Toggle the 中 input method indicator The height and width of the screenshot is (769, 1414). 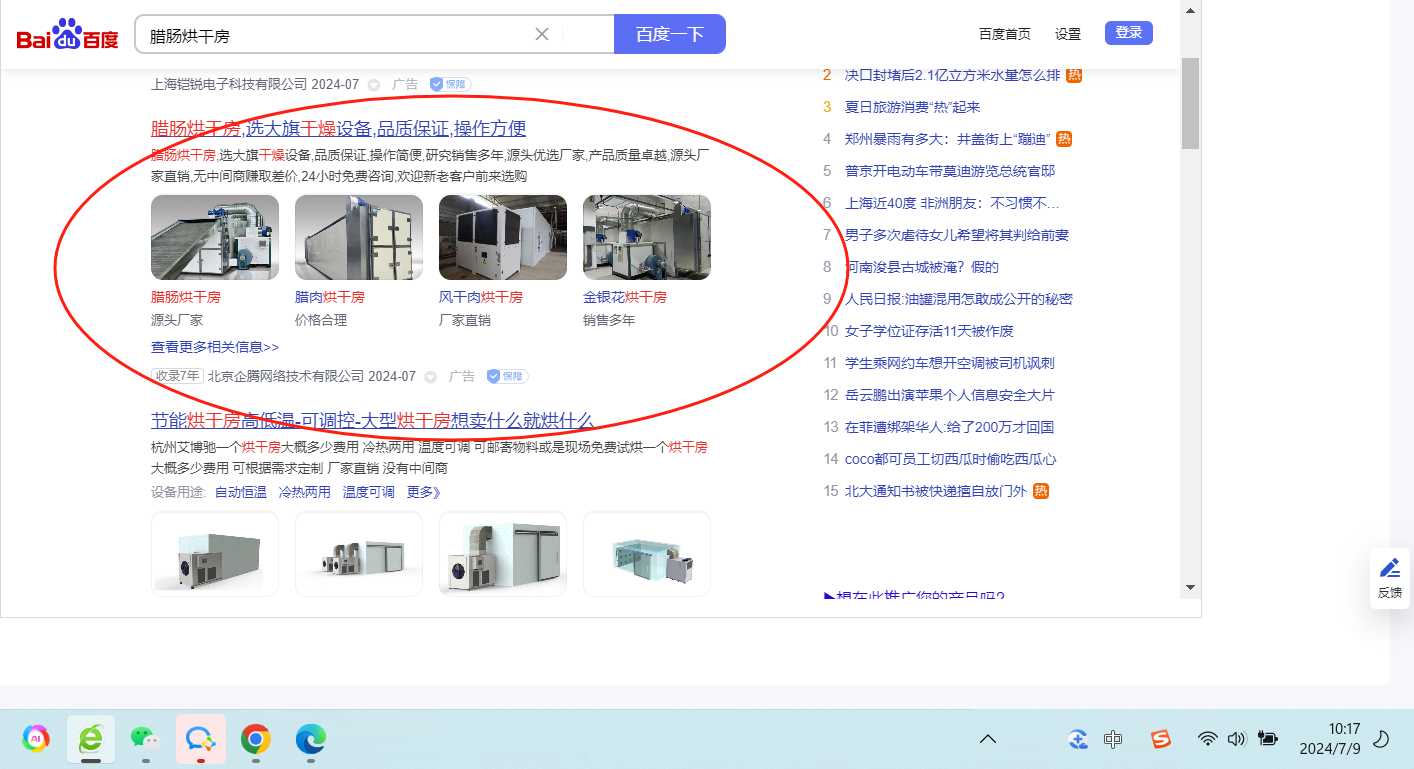pos(1113,739)
